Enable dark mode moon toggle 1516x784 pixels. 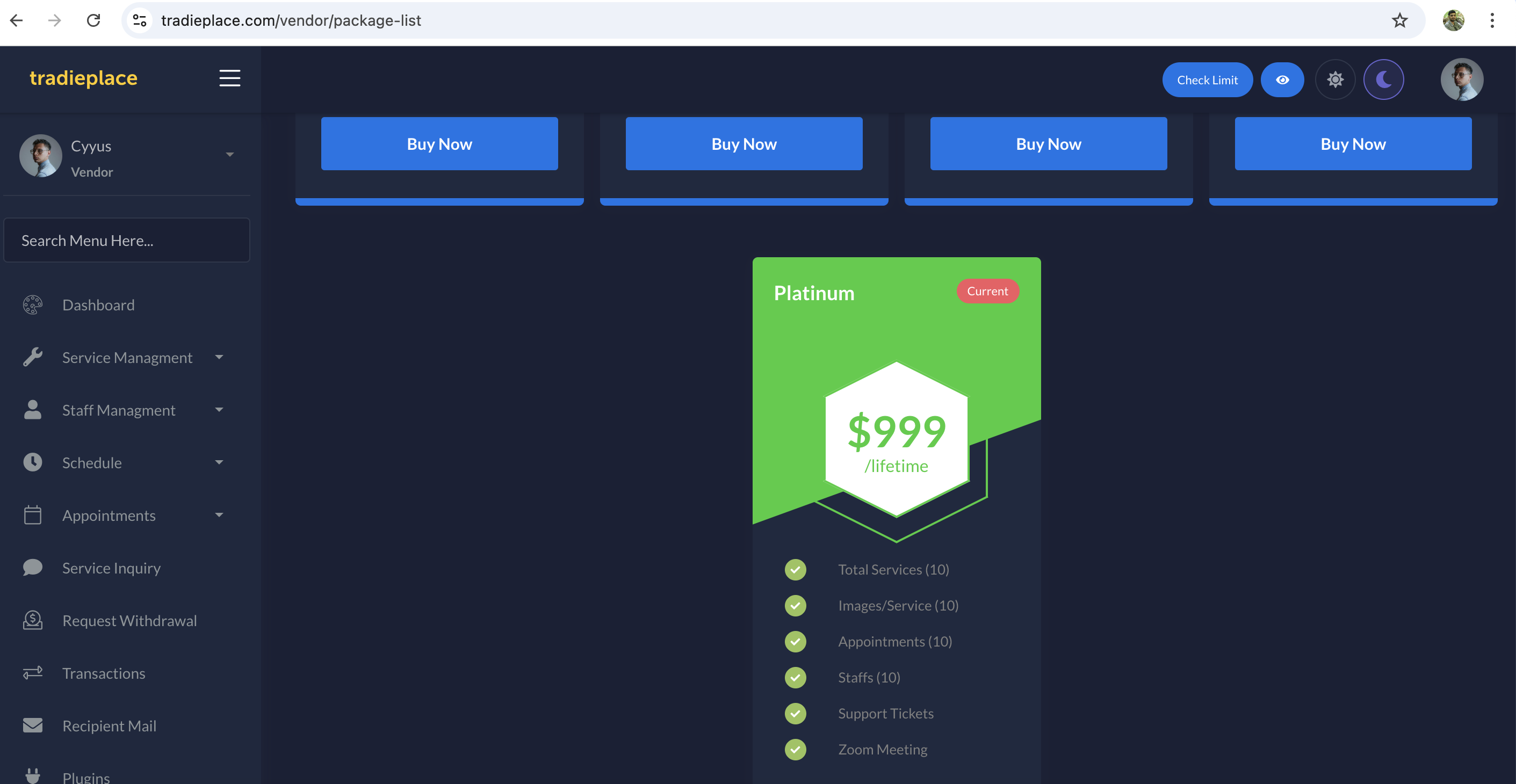coord(1384,79)
